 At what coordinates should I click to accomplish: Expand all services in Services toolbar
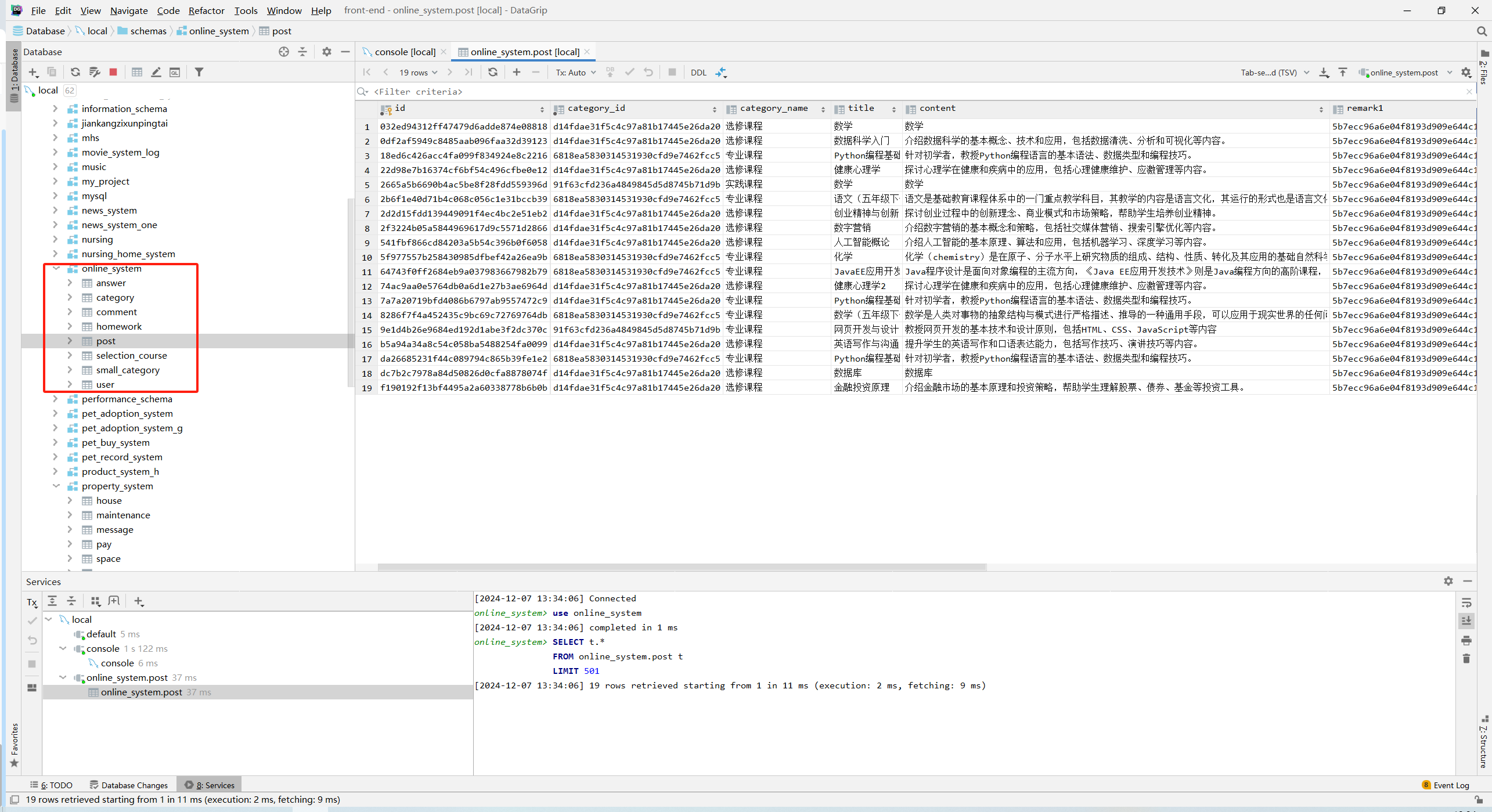click(52, 601)
